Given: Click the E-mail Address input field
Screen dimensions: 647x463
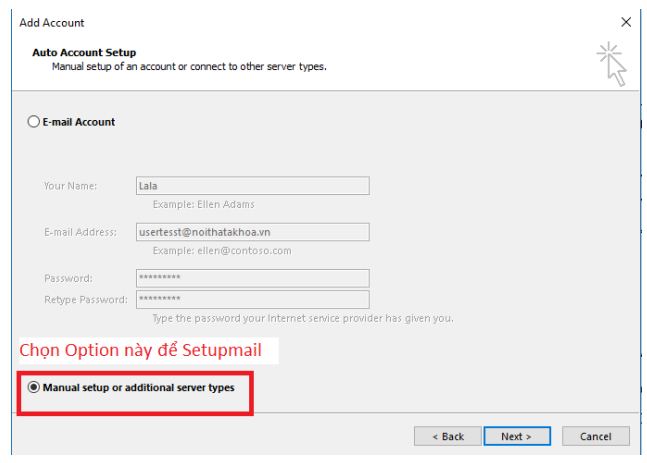Looking at the screenshot, I should 252,232.
